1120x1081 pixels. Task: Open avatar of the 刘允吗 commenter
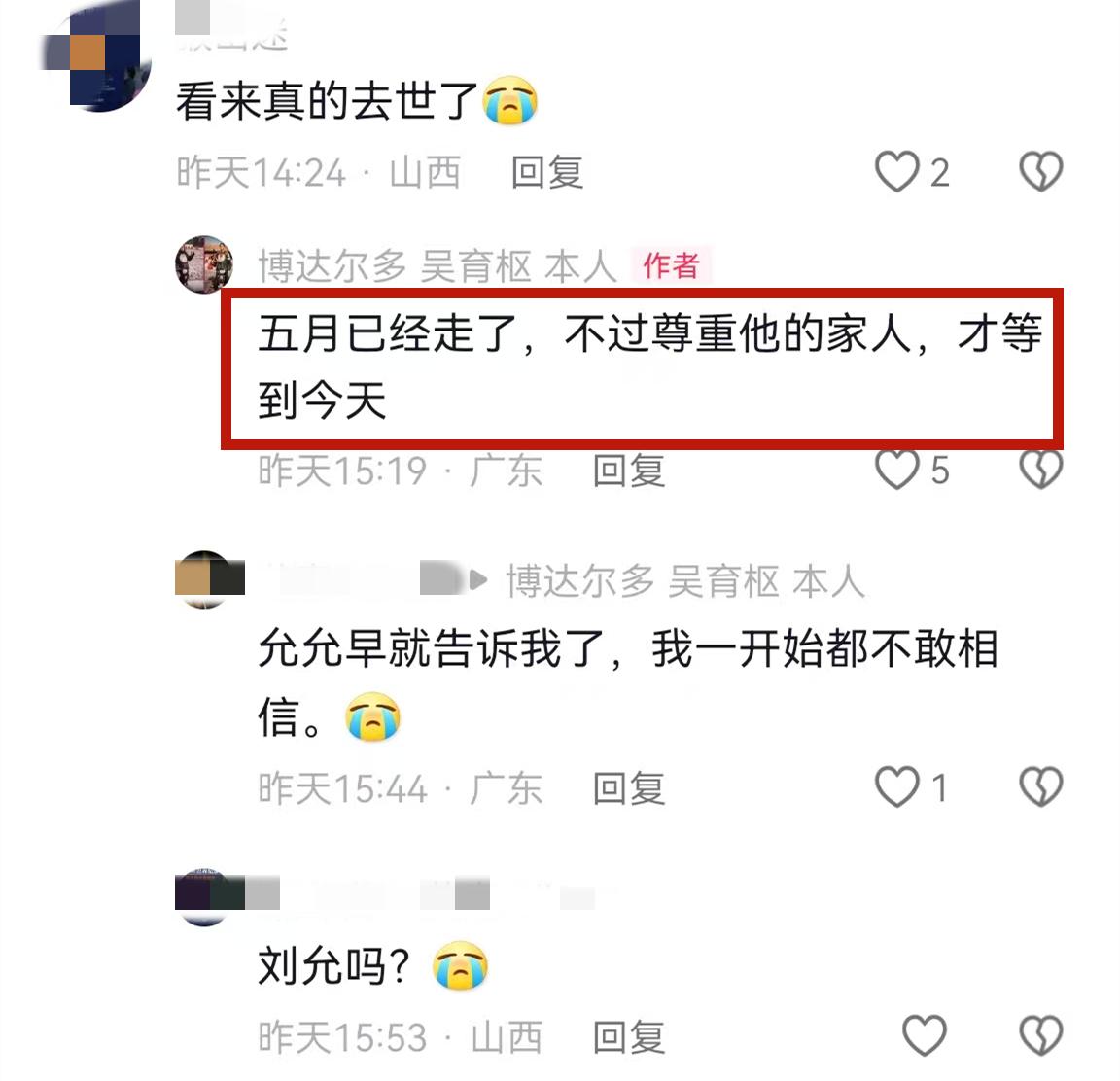coord(205,897)
